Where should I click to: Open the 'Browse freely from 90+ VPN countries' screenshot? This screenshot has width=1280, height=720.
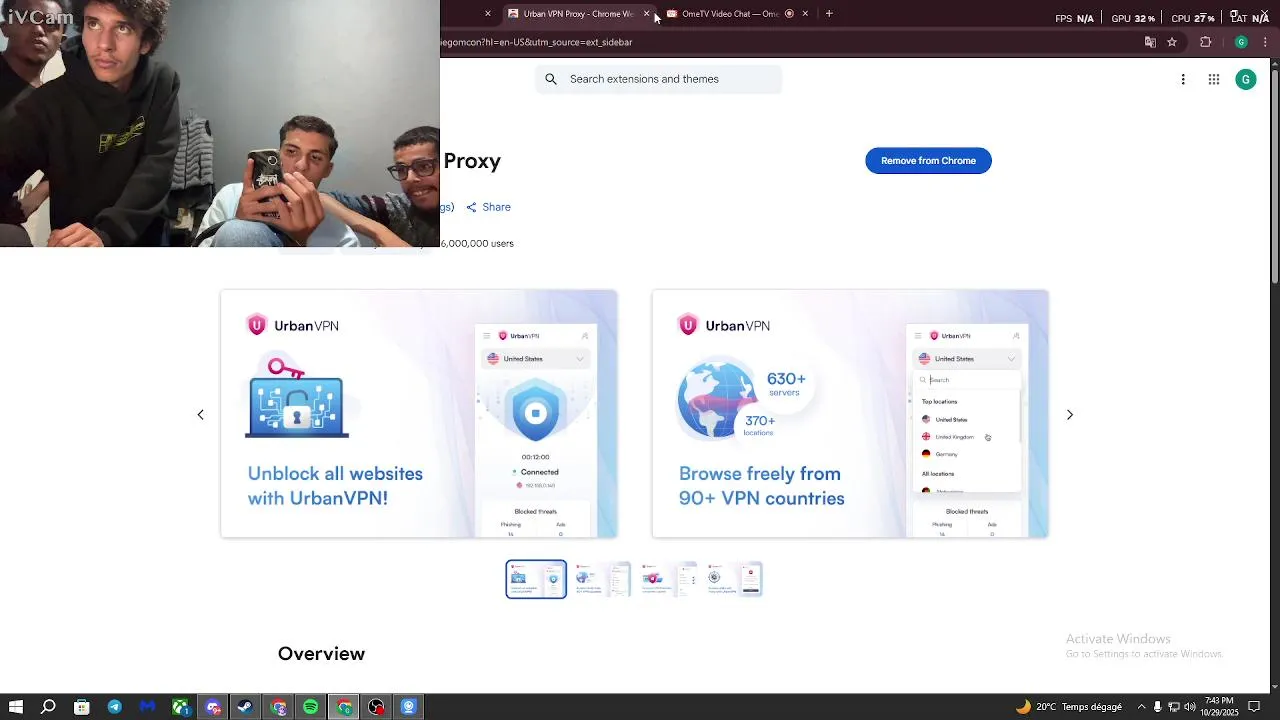(x=850, y=414)
